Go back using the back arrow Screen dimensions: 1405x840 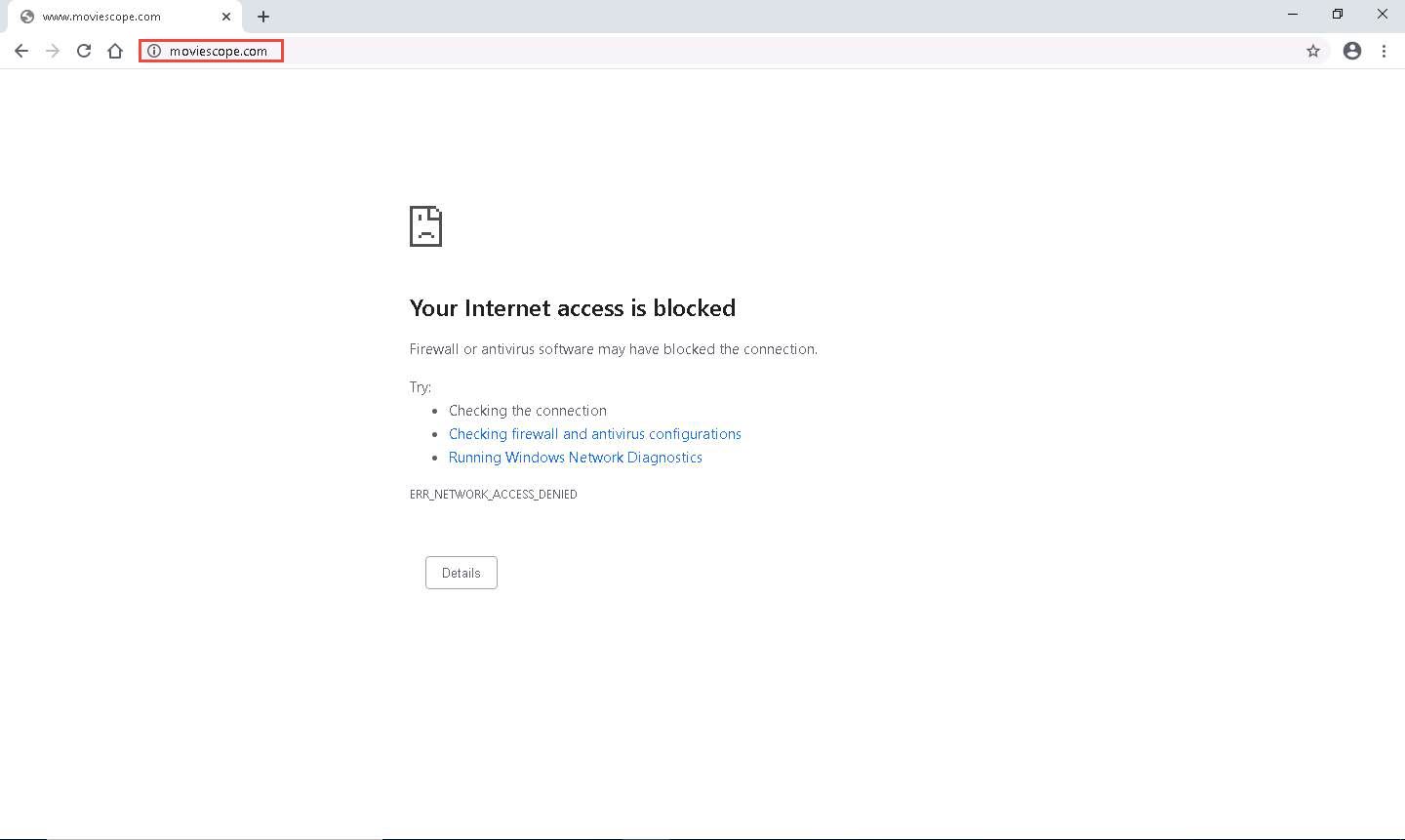(21, 51)
